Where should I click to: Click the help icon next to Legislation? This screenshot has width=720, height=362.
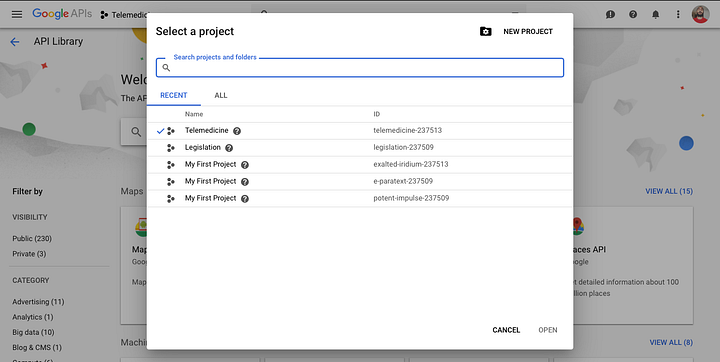pyautogui.click(x=229, y=148)
